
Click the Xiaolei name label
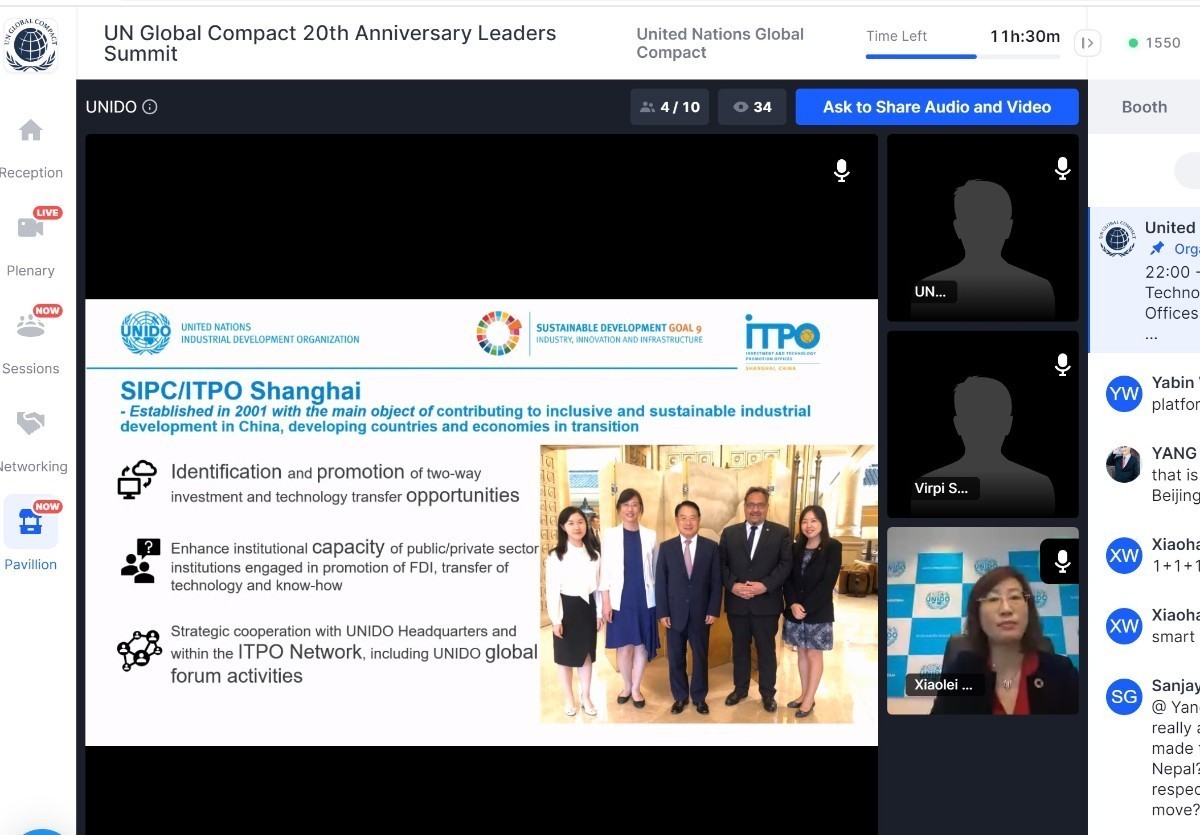[946, 685]
